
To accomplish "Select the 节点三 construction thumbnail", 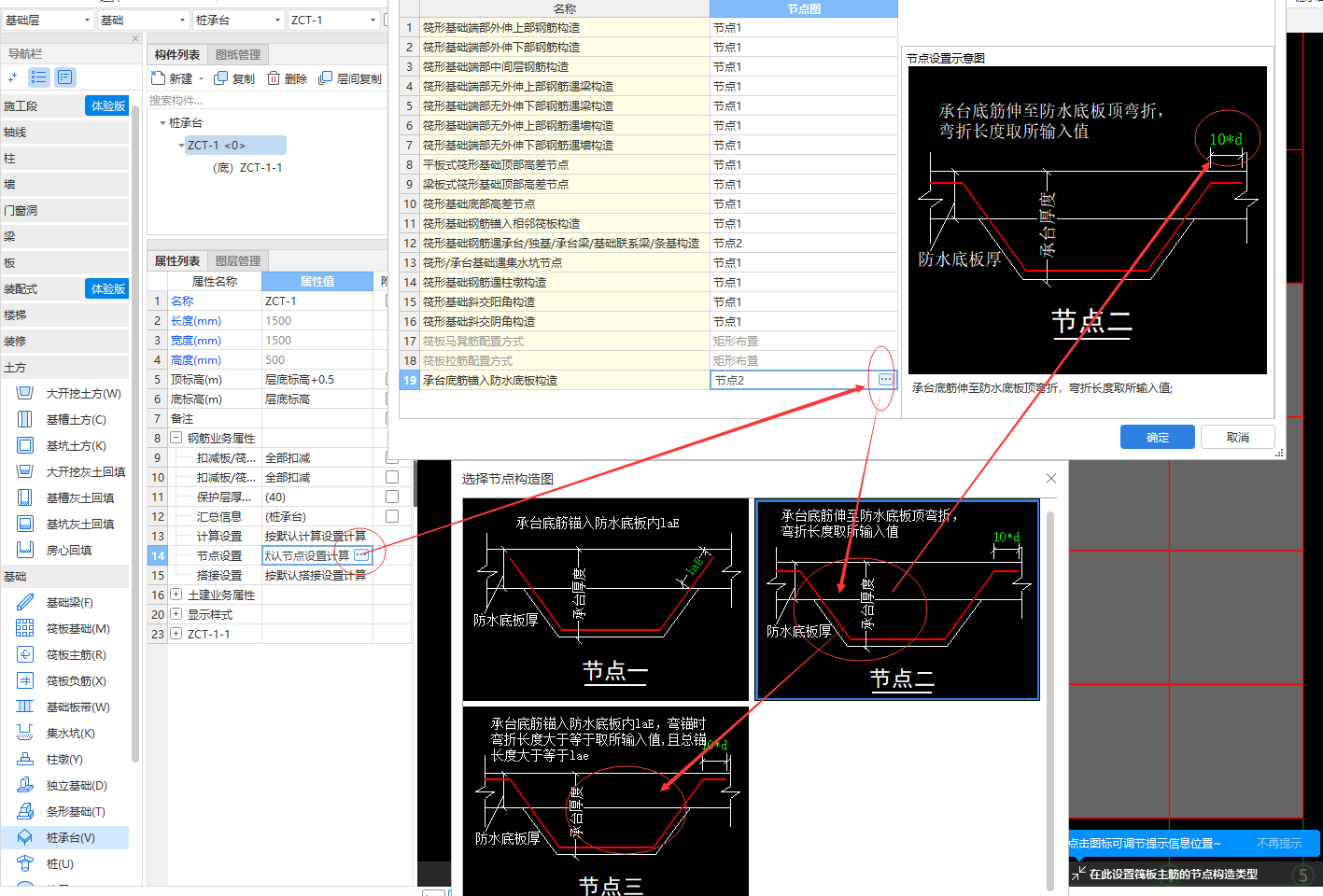I will click(606, 801).
